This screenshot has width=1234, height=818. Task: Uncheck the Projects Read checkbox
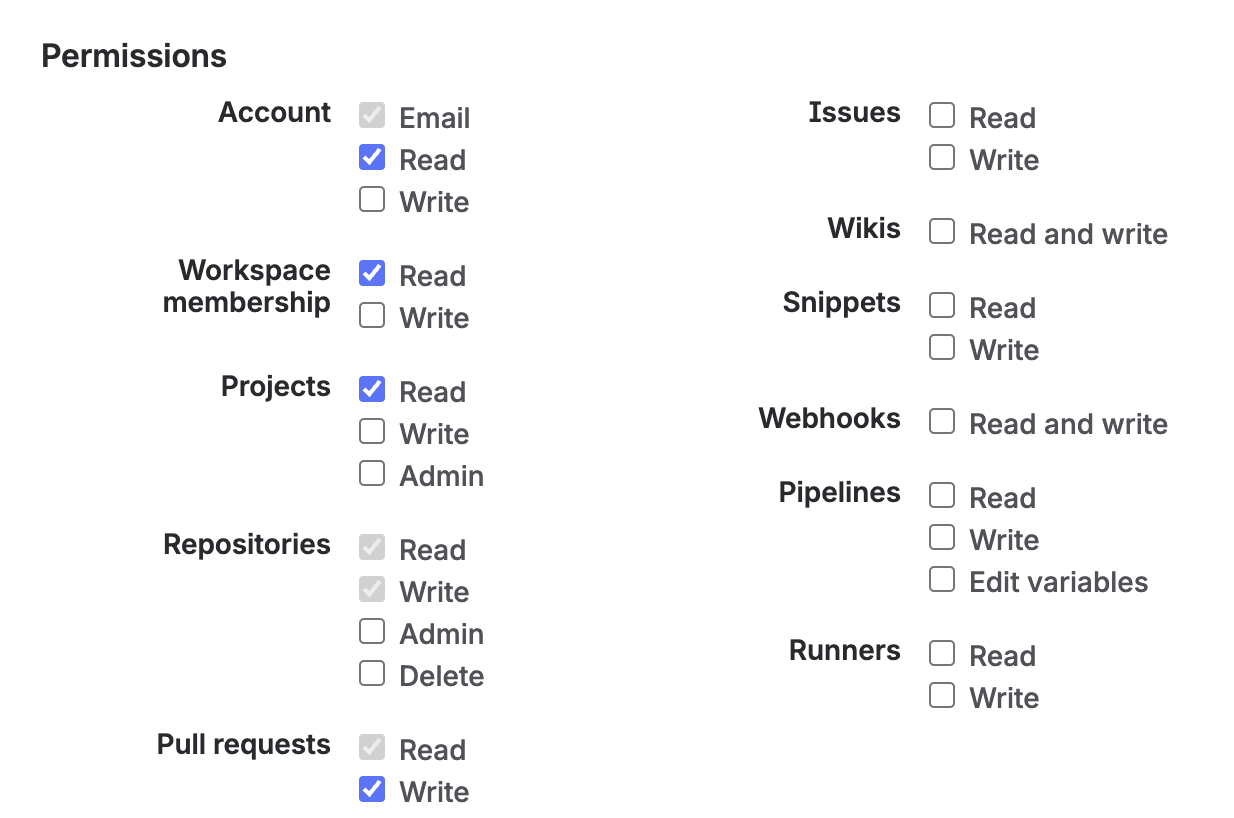372,390
